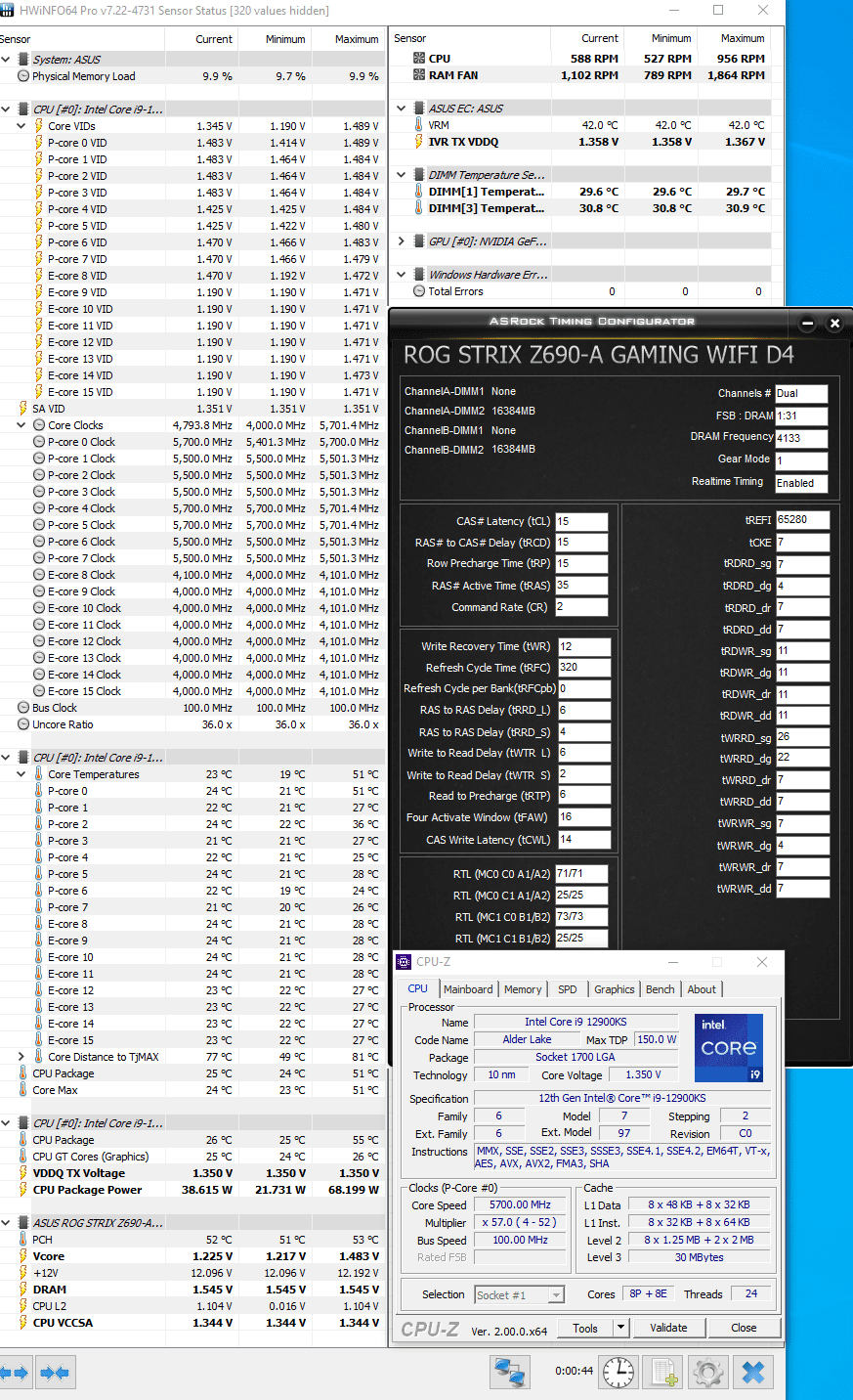
Task: Open the SPD tab in CPU-Z
Action: click(568, 989)
